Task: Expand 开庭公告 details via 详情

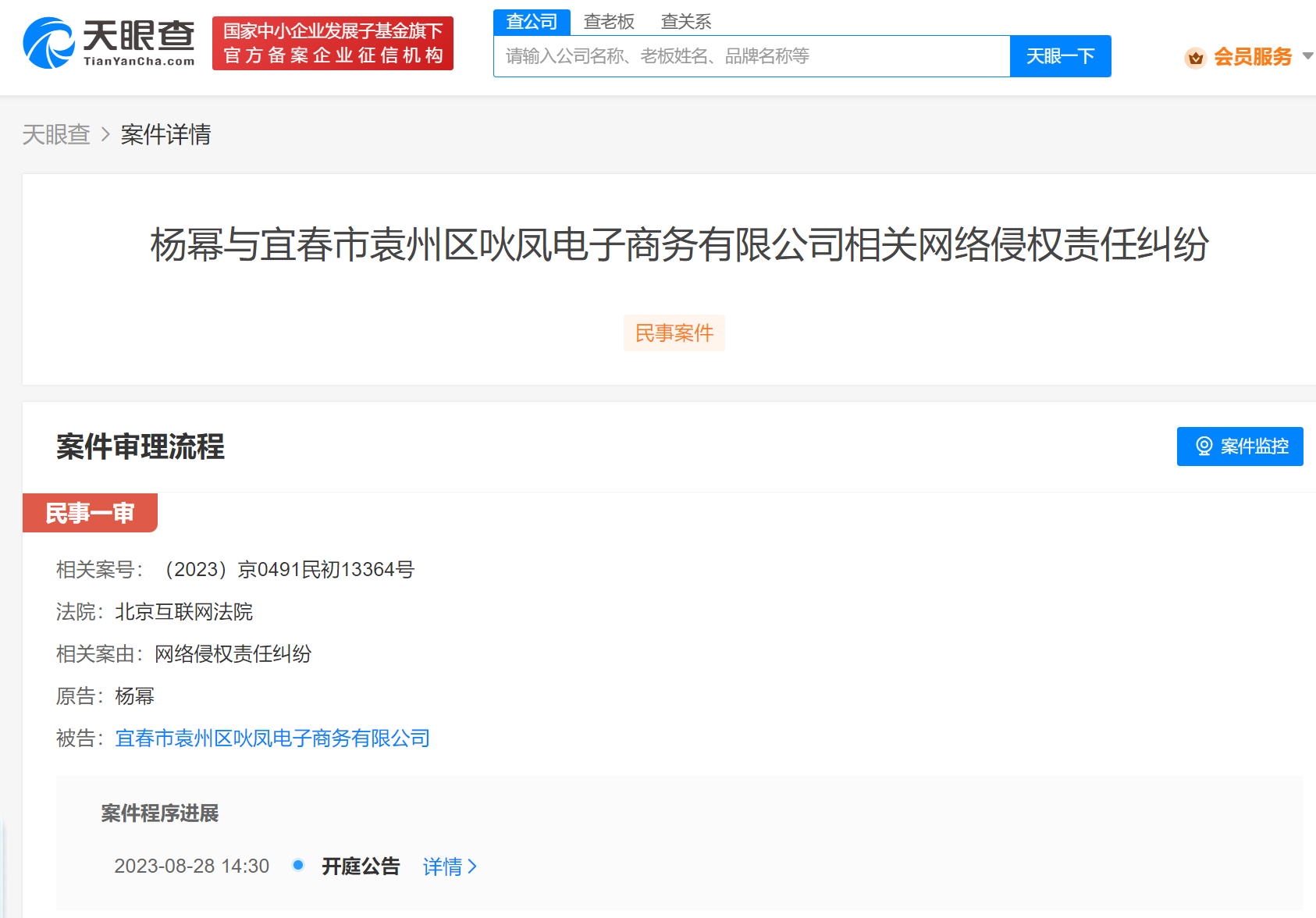Action: (443, 866)
